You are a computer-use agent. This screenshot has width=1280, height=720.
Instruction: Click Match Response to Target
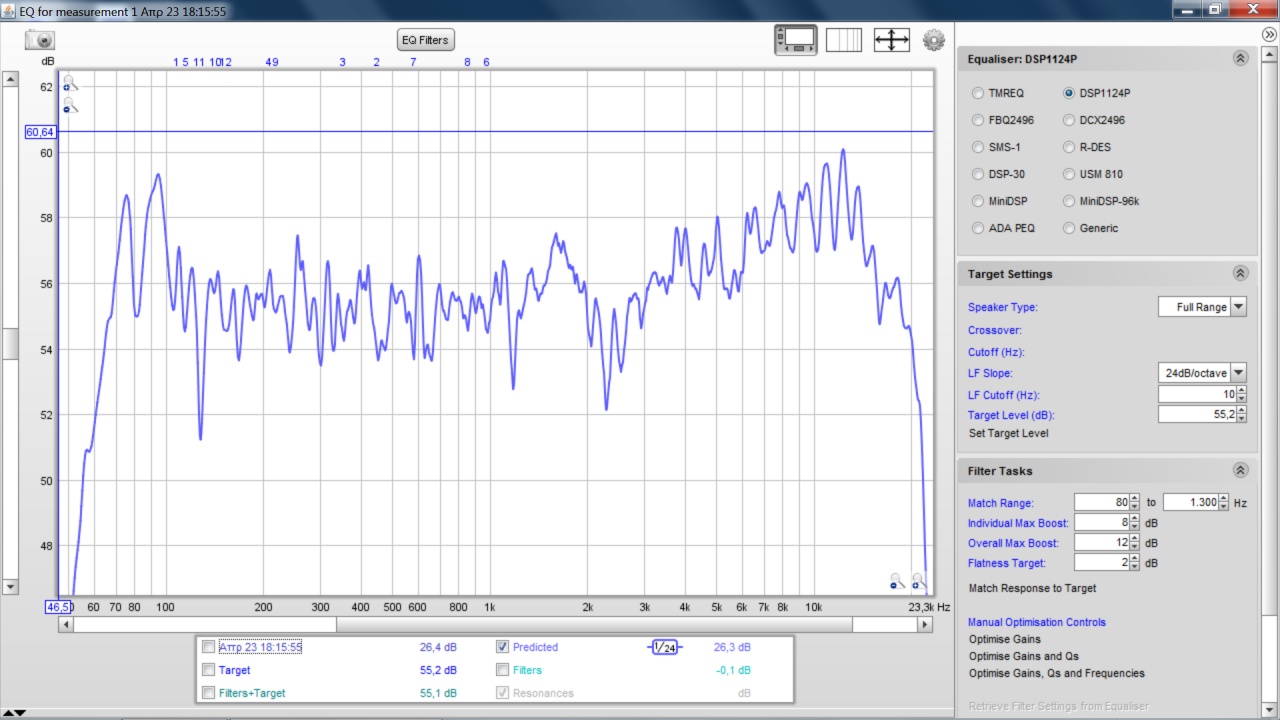(1032, 588)
